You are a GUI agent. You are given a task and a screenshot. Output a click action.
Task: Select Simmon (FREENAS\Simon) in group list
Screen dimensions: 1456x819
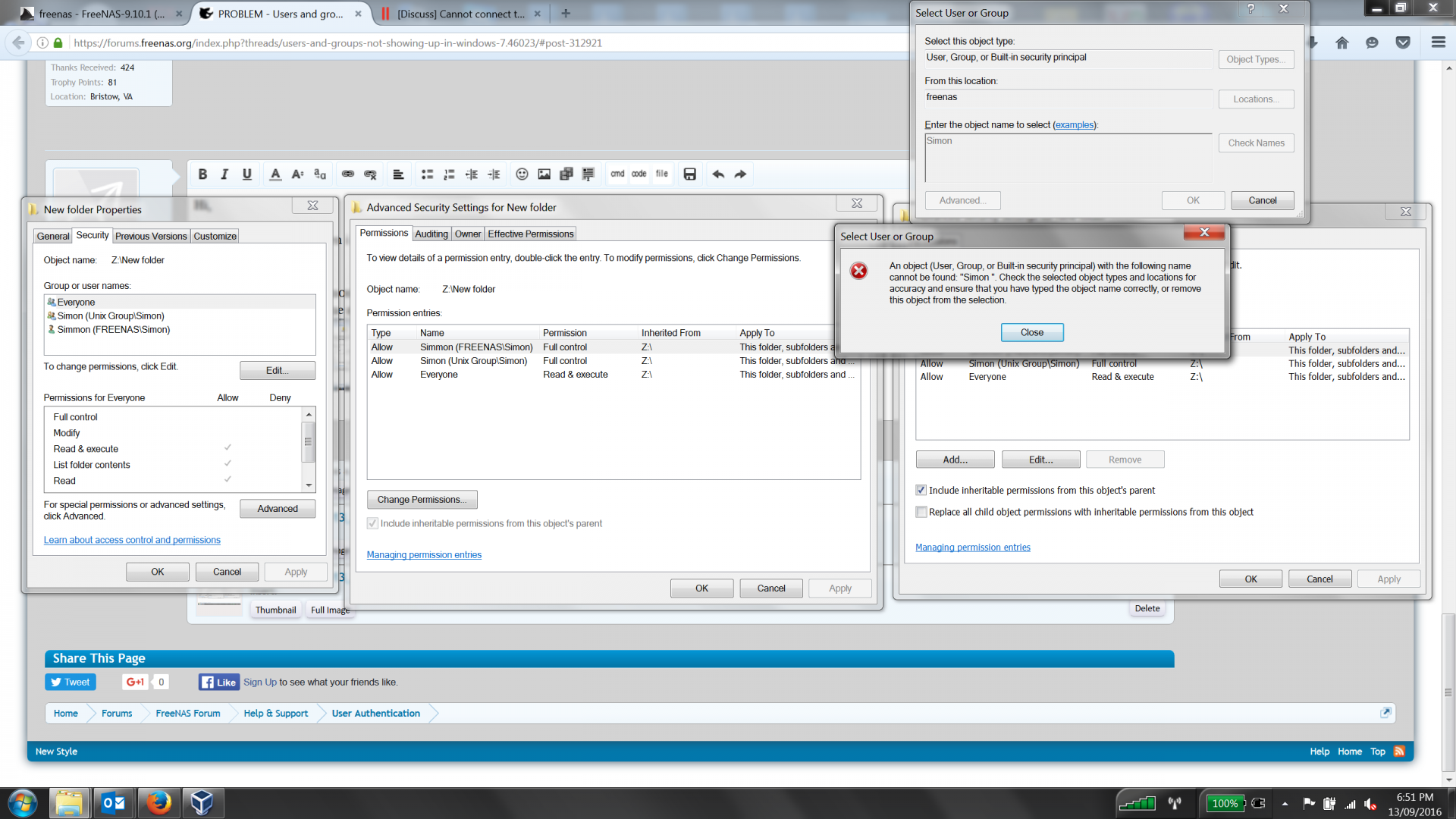click(180, 330)
